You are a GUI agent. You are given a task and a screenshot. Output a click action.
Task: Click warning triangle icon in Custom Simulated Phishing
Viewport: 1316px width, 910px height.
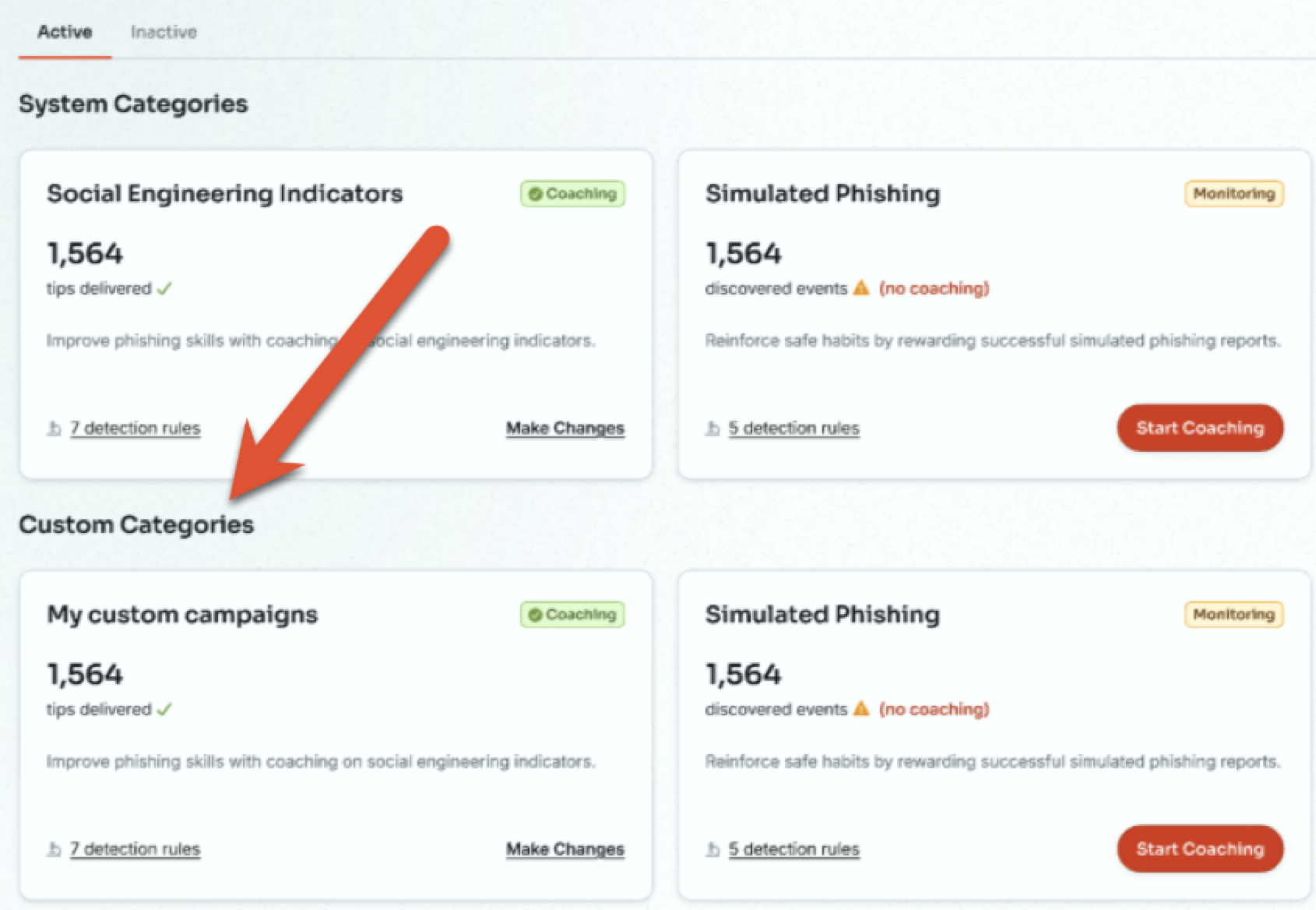(861, 709)
